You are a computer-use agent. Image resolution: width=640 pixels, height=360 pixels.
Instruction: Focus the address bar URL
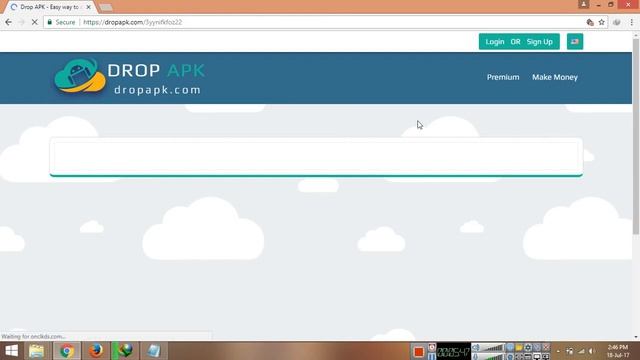(133, 22)
